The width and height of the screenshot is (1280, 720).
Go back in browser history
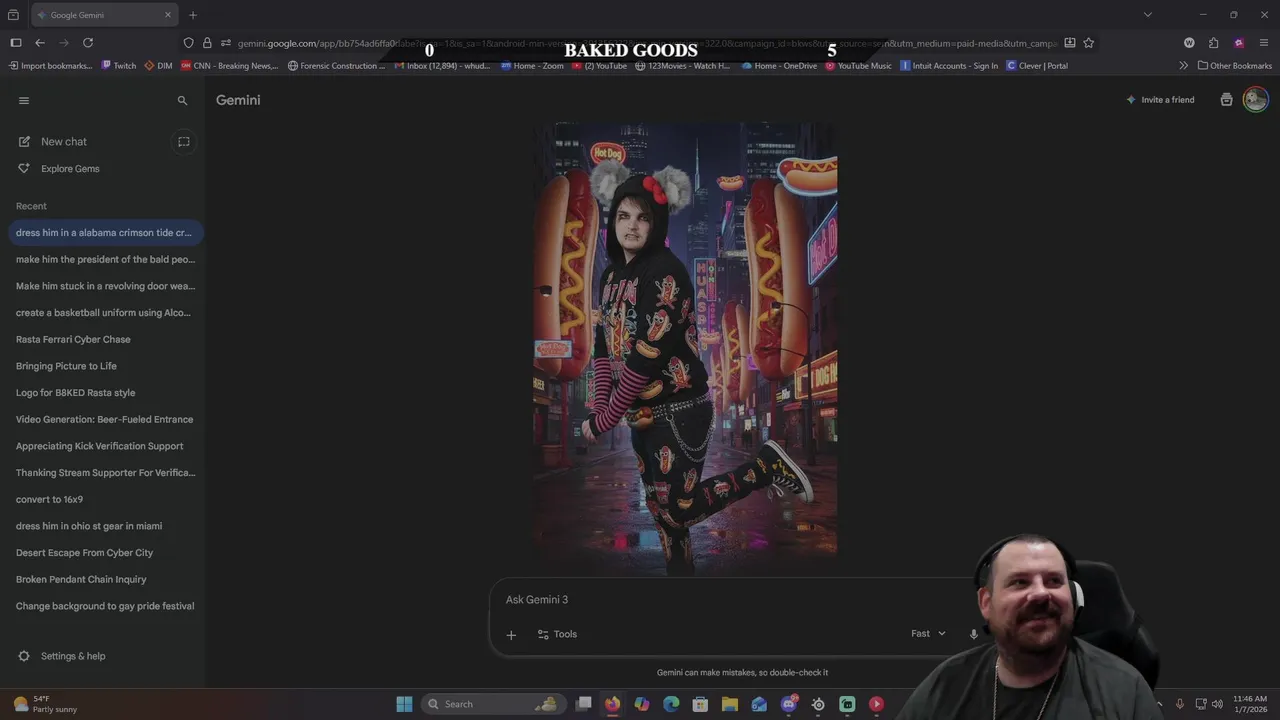(40, 43)
